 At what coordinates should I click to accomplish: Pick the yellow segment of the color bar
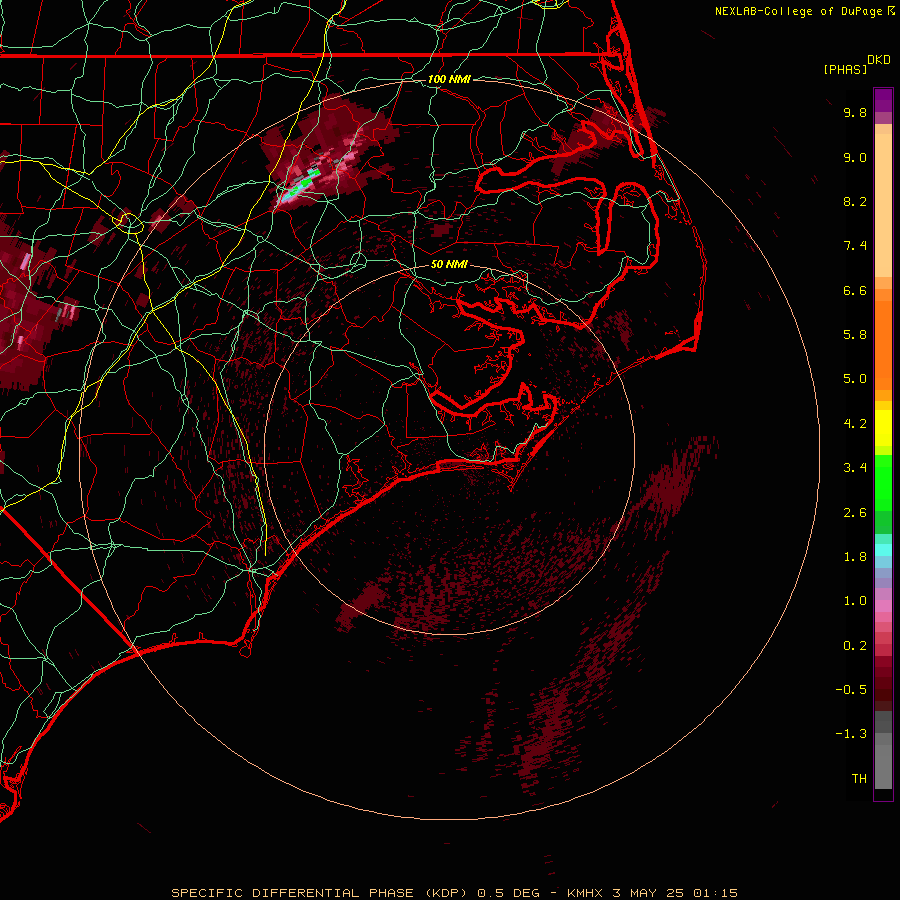[x=883, y=428]
